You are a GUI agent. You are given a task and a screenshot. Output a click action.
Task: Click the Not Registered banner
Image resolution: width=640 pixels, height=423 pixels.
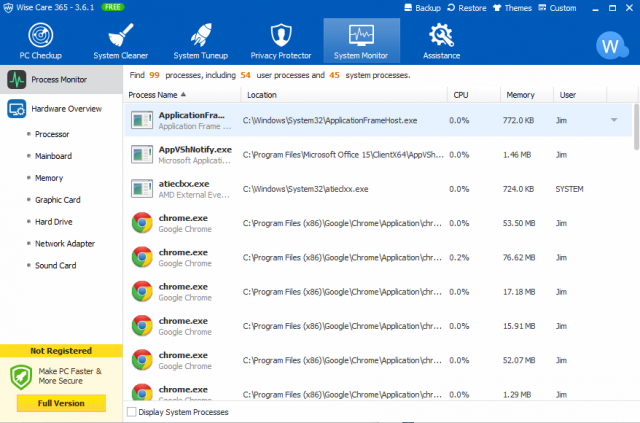coord(61,351)
